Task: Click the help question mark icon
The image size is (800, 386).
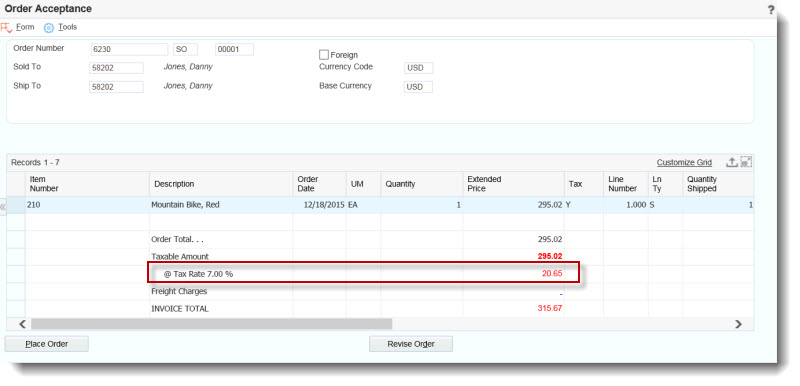Action: coord(771,10)
